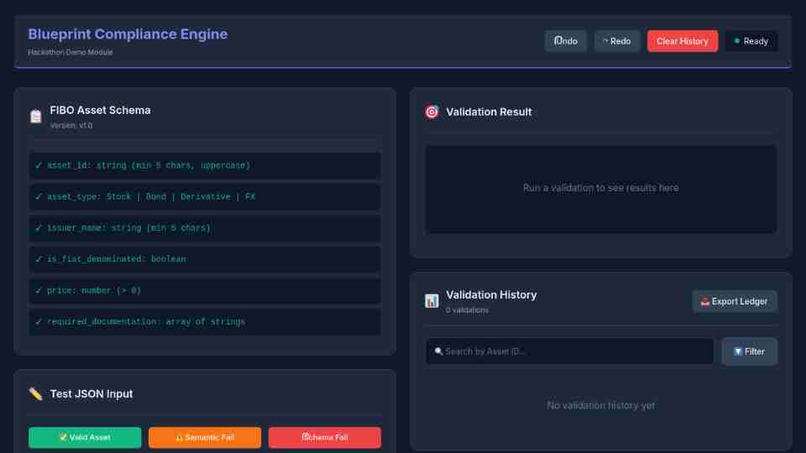Viewport: 806px width, 453px height.
Task: Click the Undo button
Action: point(565,41)
